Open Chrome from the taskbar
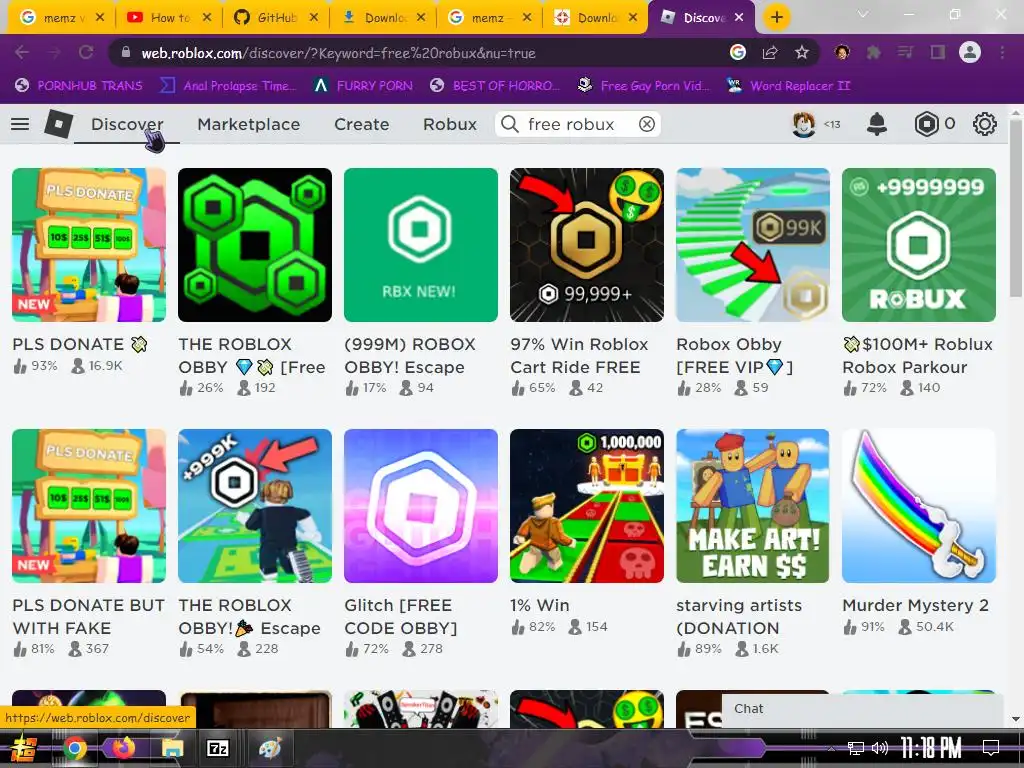Viewport: 1024px width, 768px height. tap(74, 748)
